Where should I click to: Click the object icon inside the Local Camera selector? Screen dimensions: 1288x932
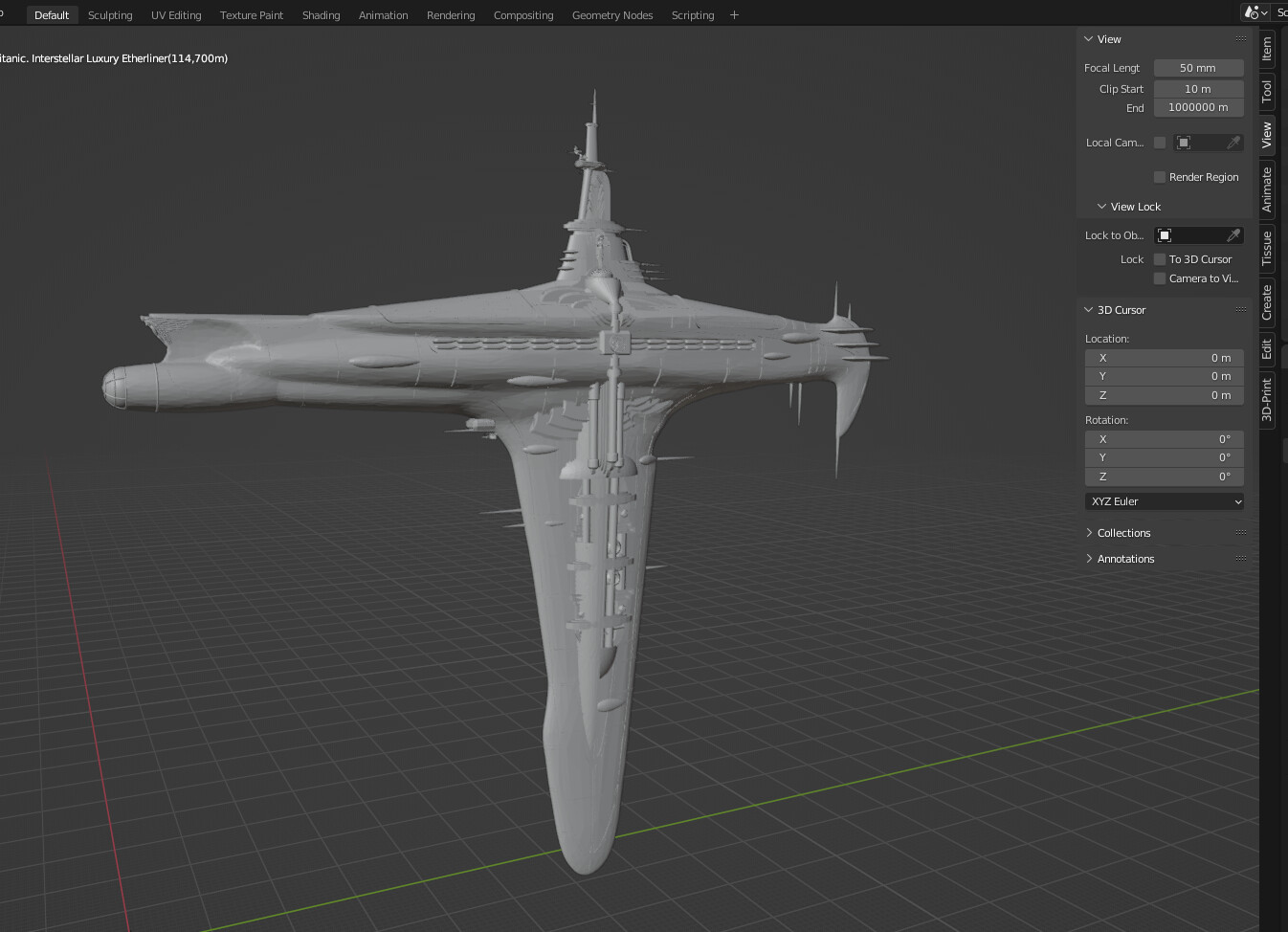pos(1184,142)
